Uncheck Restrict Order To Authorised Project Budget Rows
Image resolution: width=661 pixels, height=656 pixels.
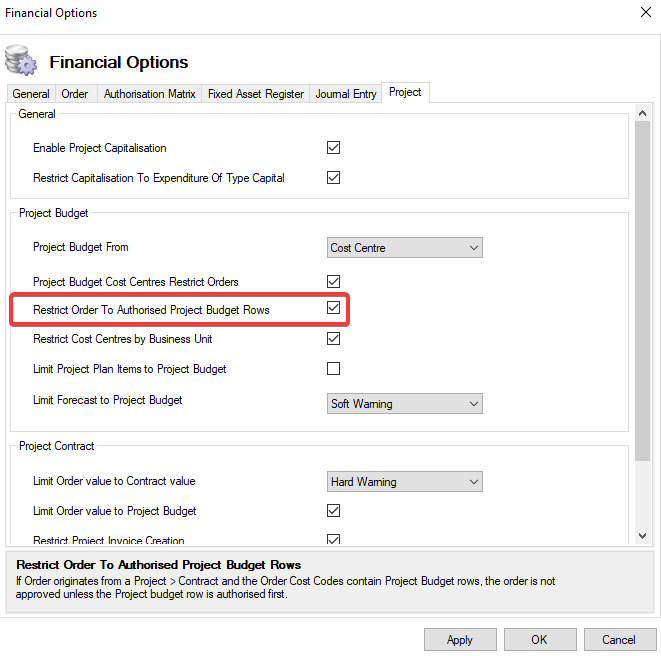pyautogui.click(x=334, y=309)
